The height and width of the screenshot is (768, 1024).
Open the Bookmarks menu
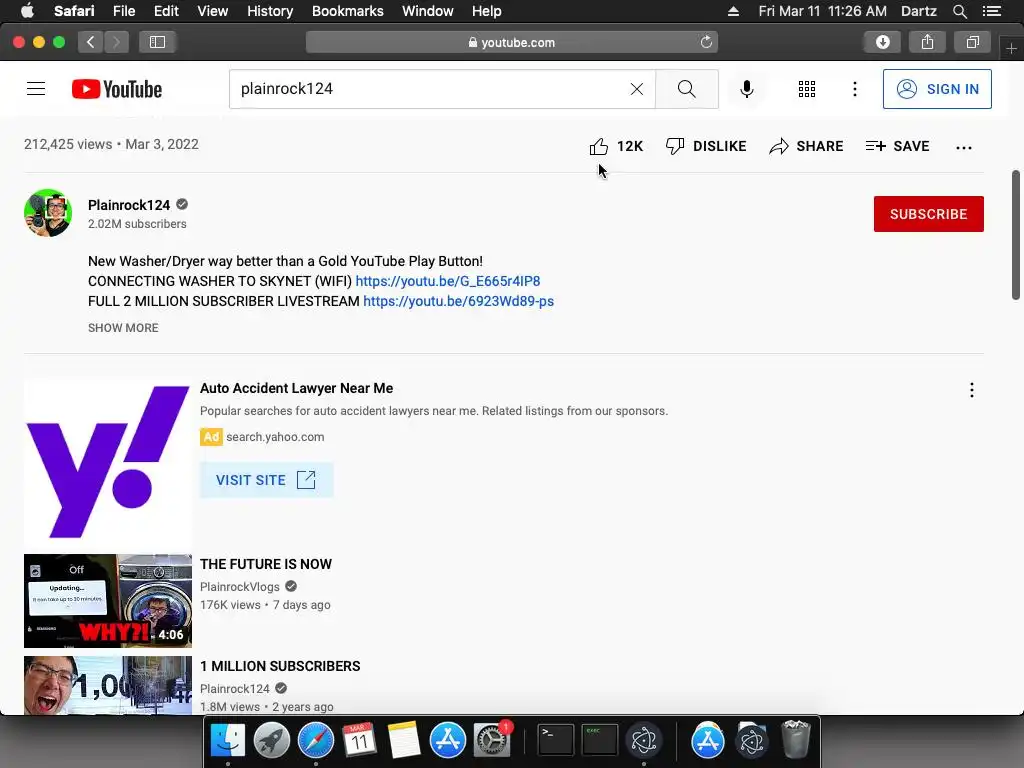[347, 11]
